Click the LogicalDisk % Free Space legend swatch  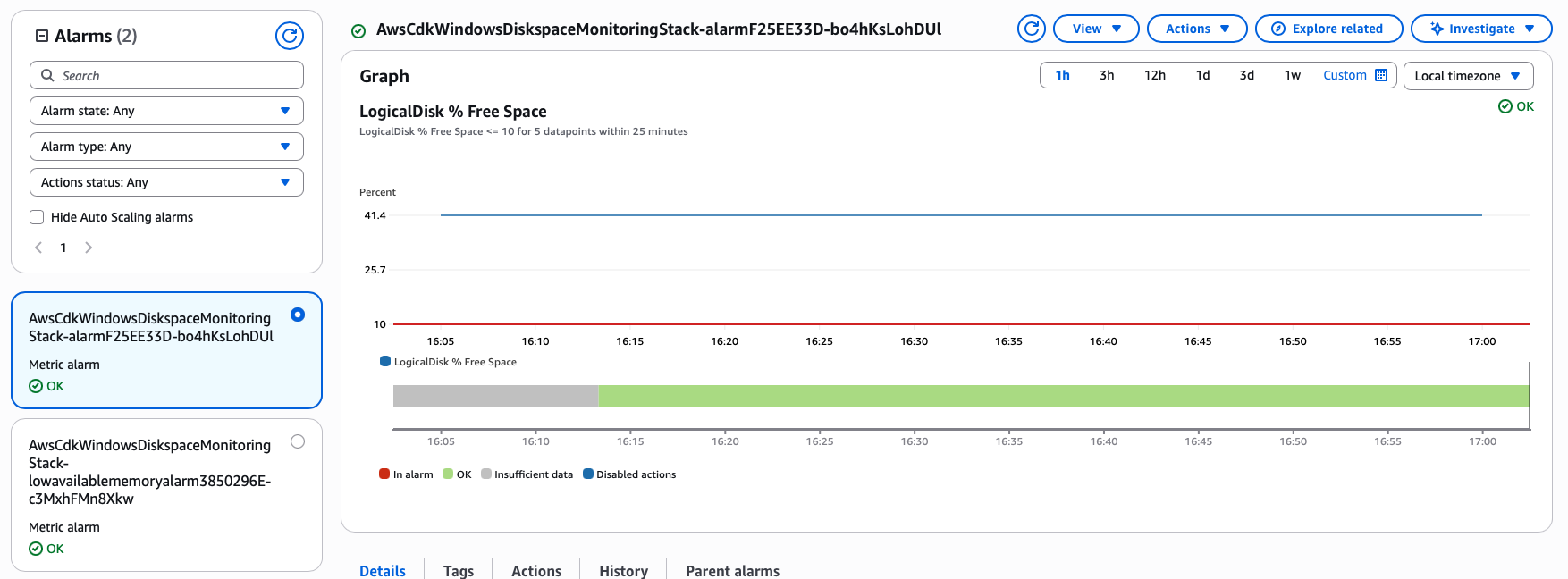pyautogui.click(x=385, y=362)
